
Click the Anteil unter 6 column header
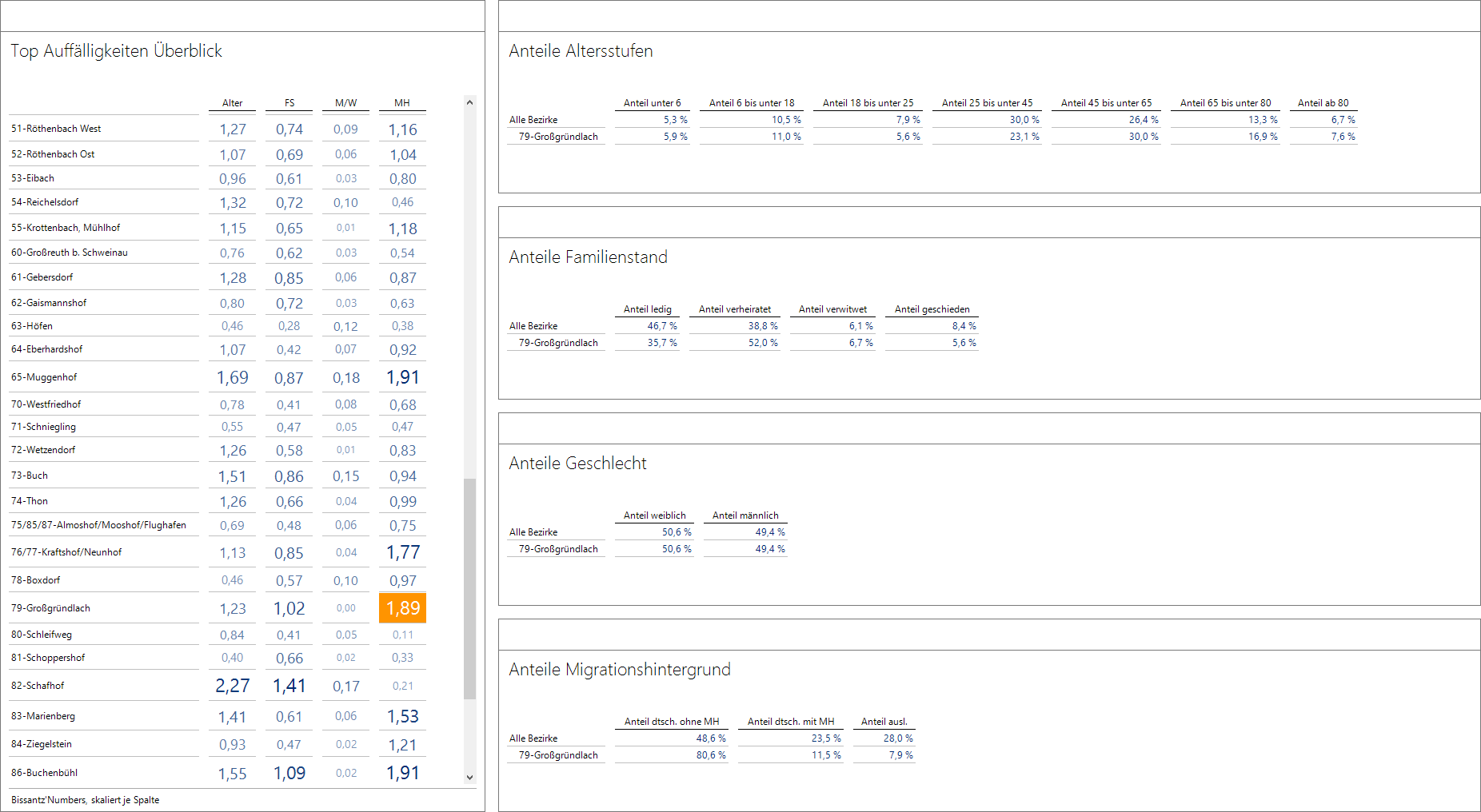point(652,103)
